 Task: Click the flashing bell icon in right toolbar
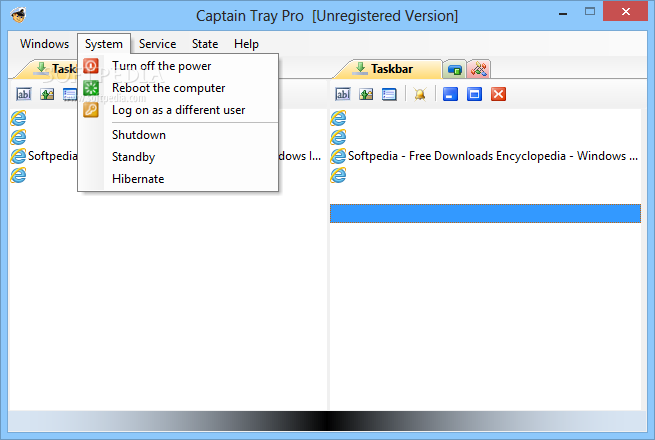(x=420, y=94)
